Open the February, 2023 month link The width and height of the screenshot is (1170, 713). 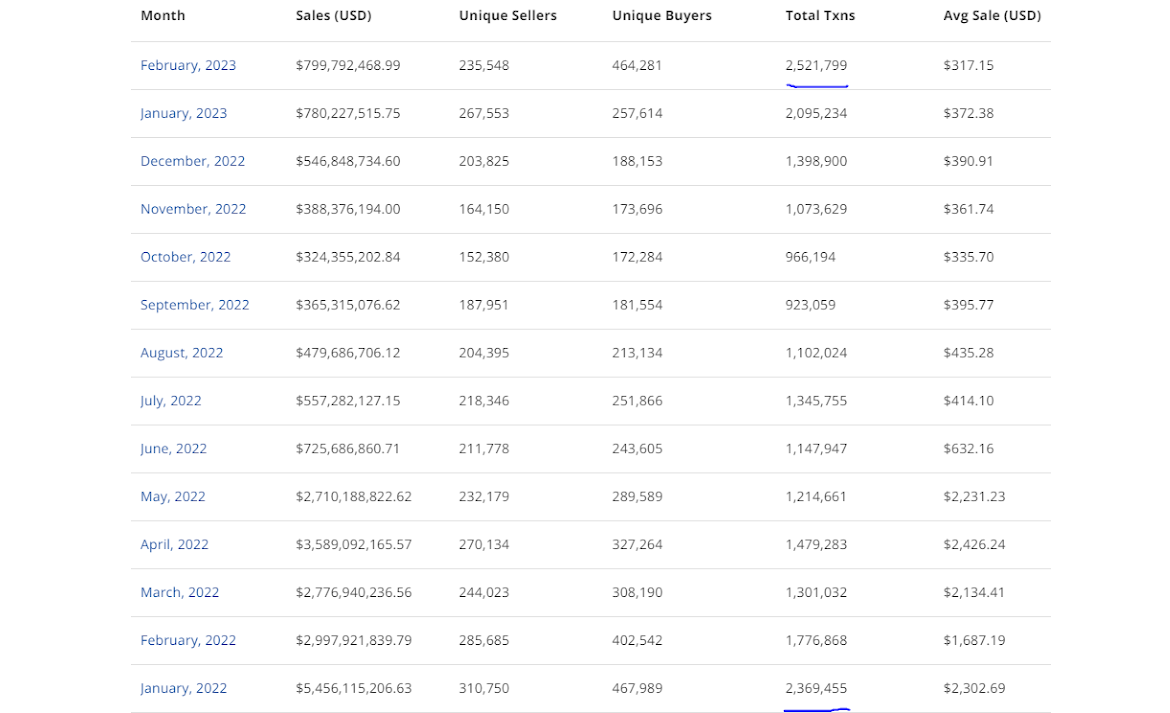[188, 65]
